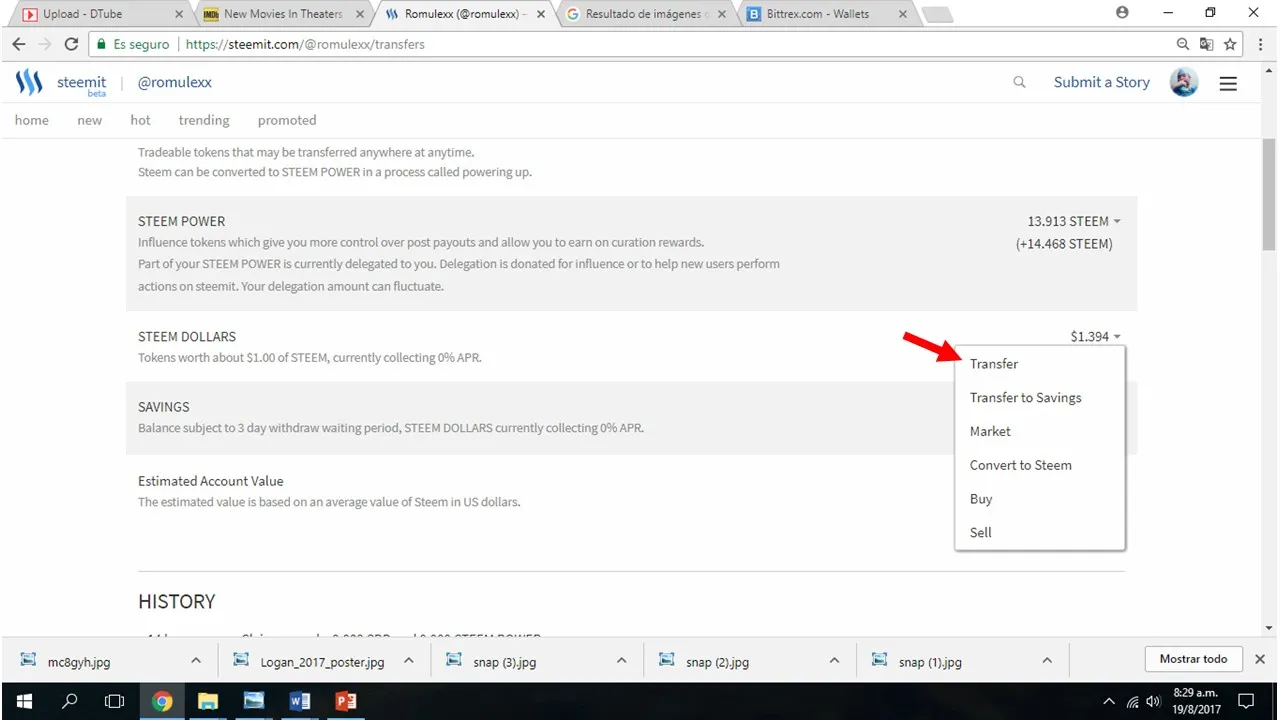The width and height of the screenshot is (1280, 720).
Task: Close the downloads bar
Action: coord(1260,659)
